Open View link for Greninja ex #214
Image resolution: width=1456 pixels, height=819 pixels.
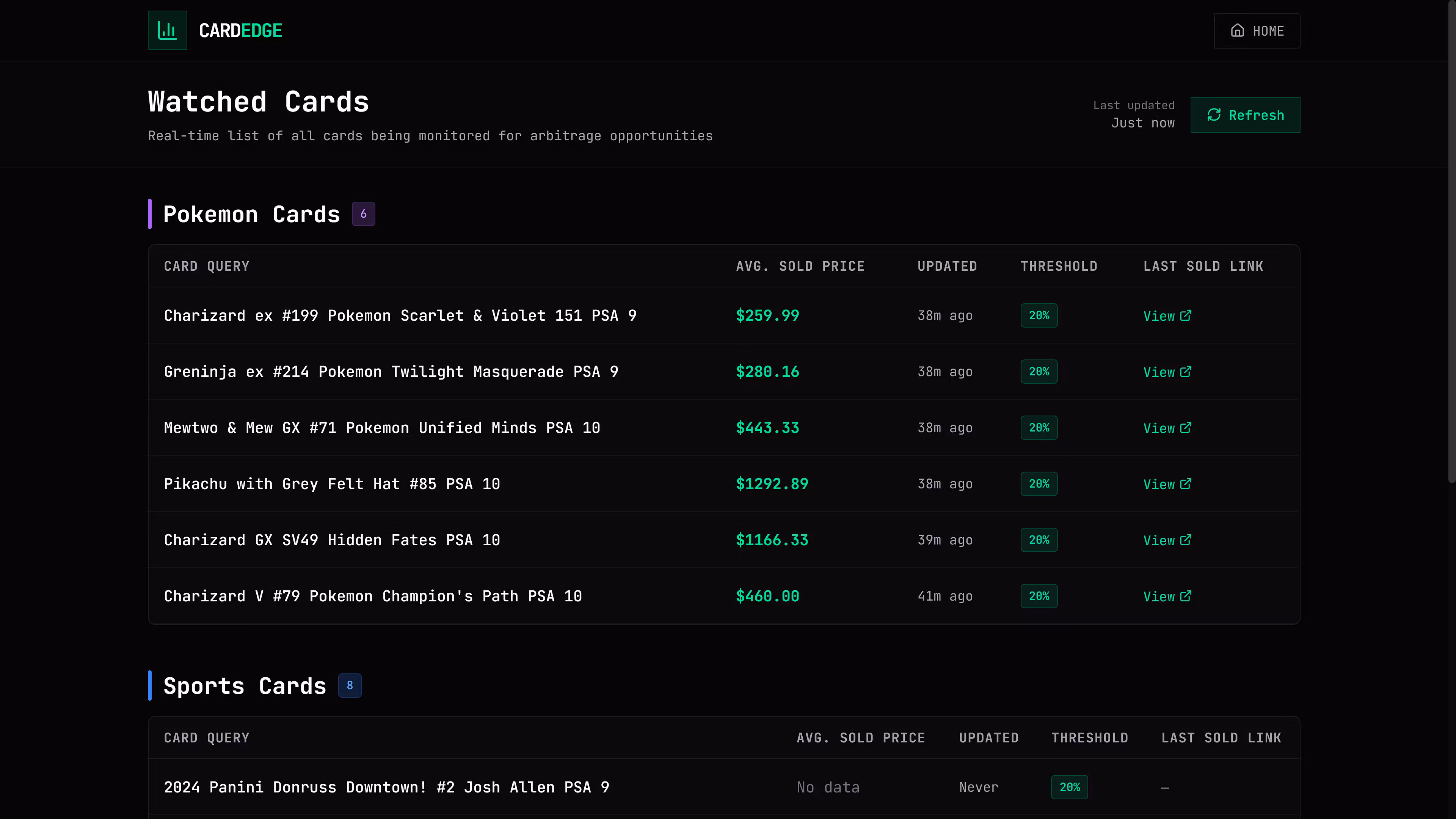pyautogui.click(x=1167, y=372)
